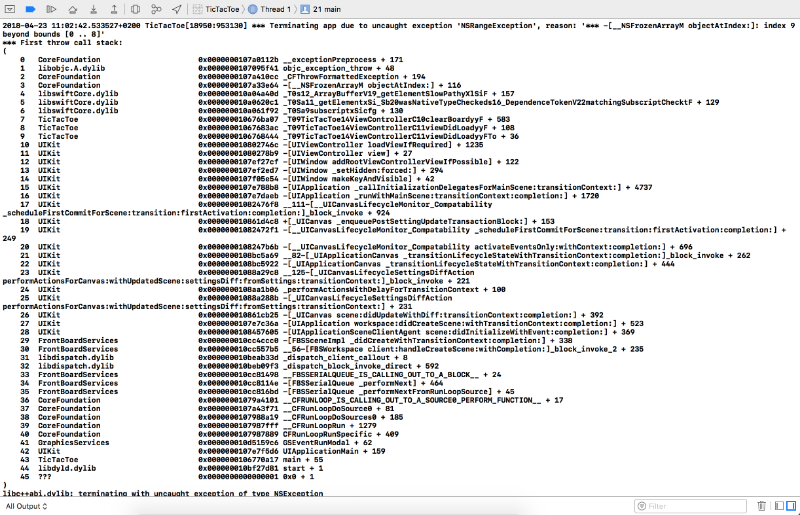
Task: Click '_dispatch_client_callout + 8' in frame 31
Action: [x=345, y=358]
